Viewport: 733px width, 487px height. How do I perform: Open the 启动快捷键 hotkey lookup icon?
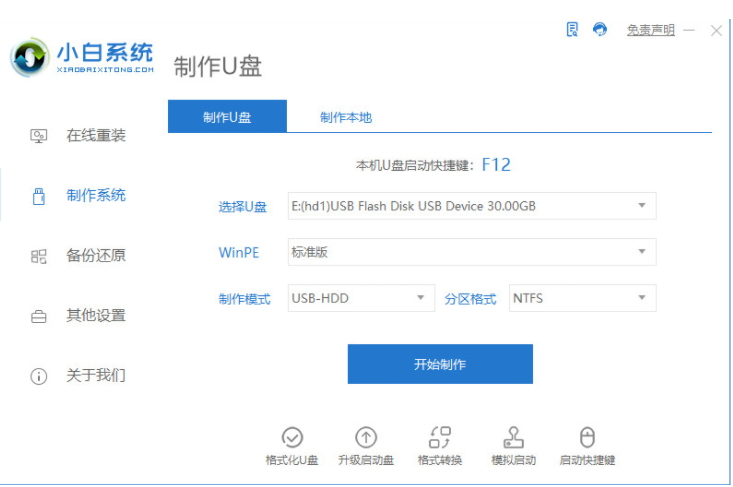tap(587, 438)
